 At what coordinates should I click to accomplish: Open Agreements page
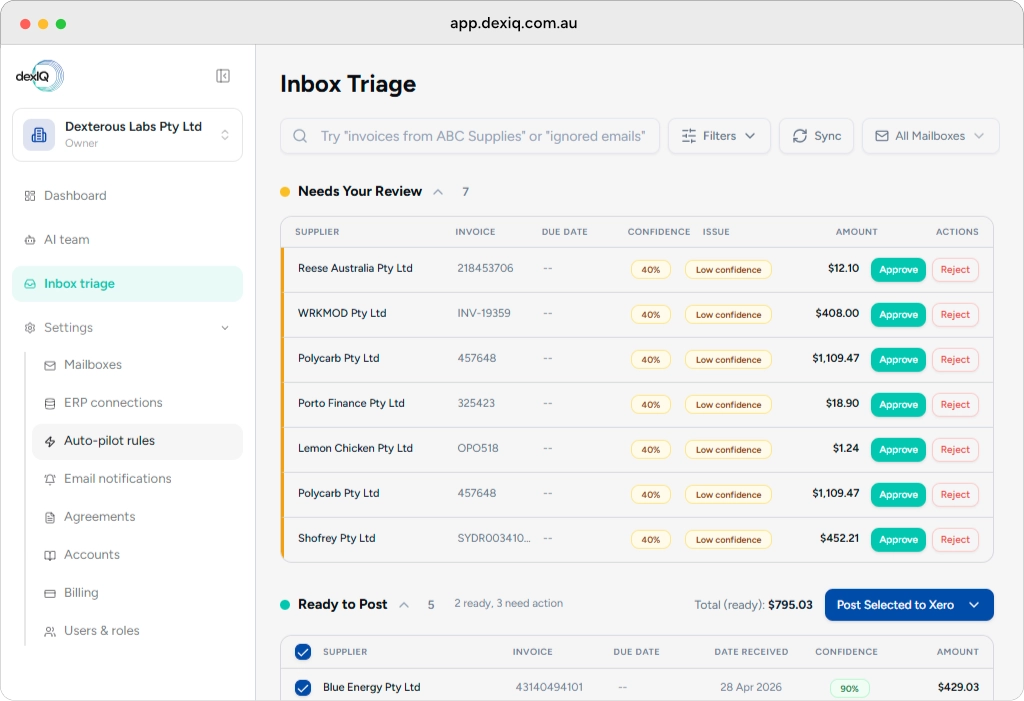(137, 517)
